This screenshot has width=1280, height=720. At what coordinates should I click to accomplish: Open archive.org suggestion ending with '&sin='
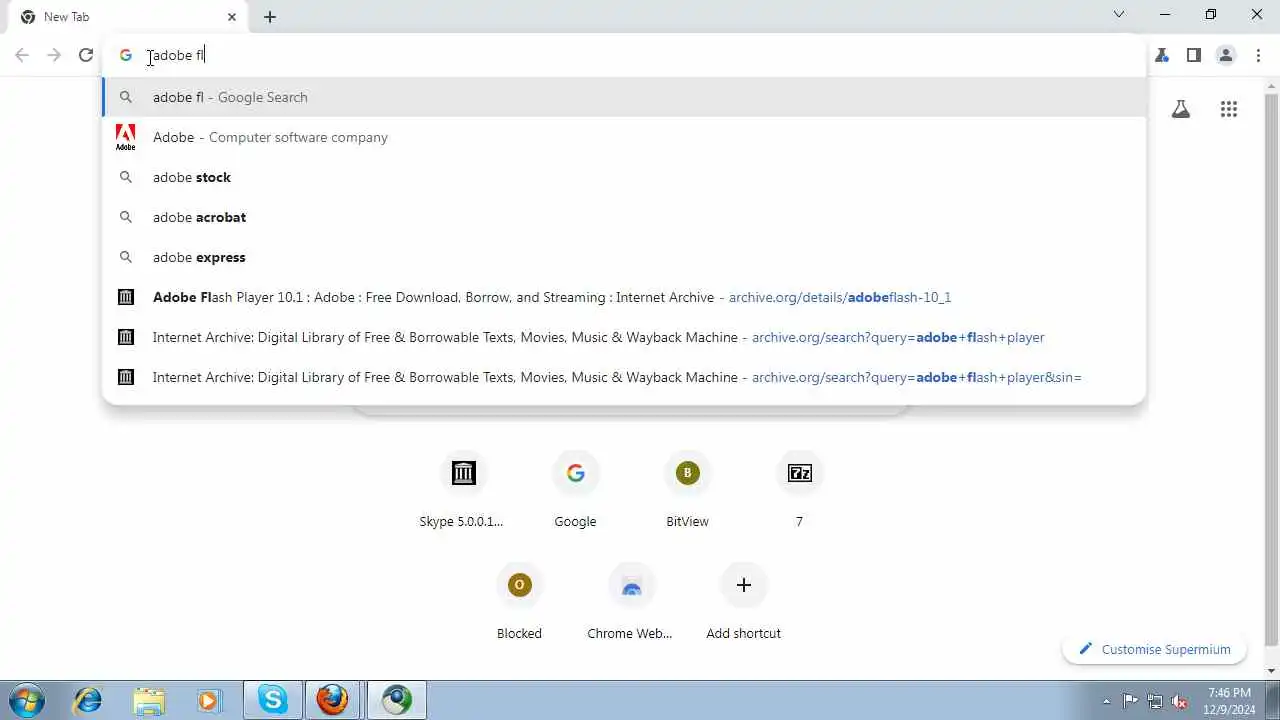pyautogui.click(x=624, y=377)
